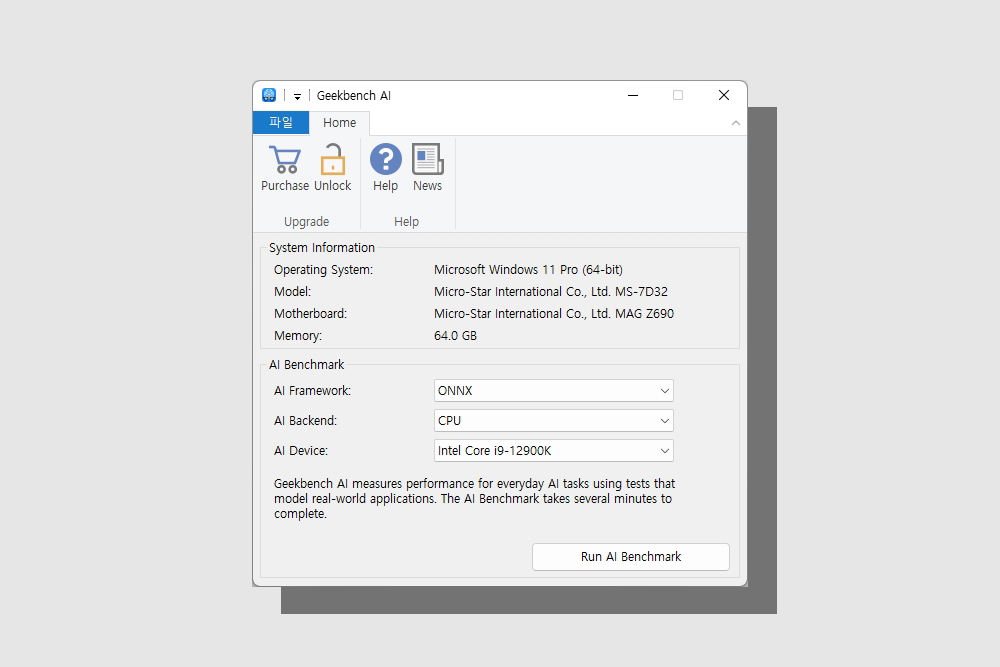The width and height of the screenshot is (1000, 667).
Task: Click the Memory value 64.0 GB
Action: (x=455, y=336)
